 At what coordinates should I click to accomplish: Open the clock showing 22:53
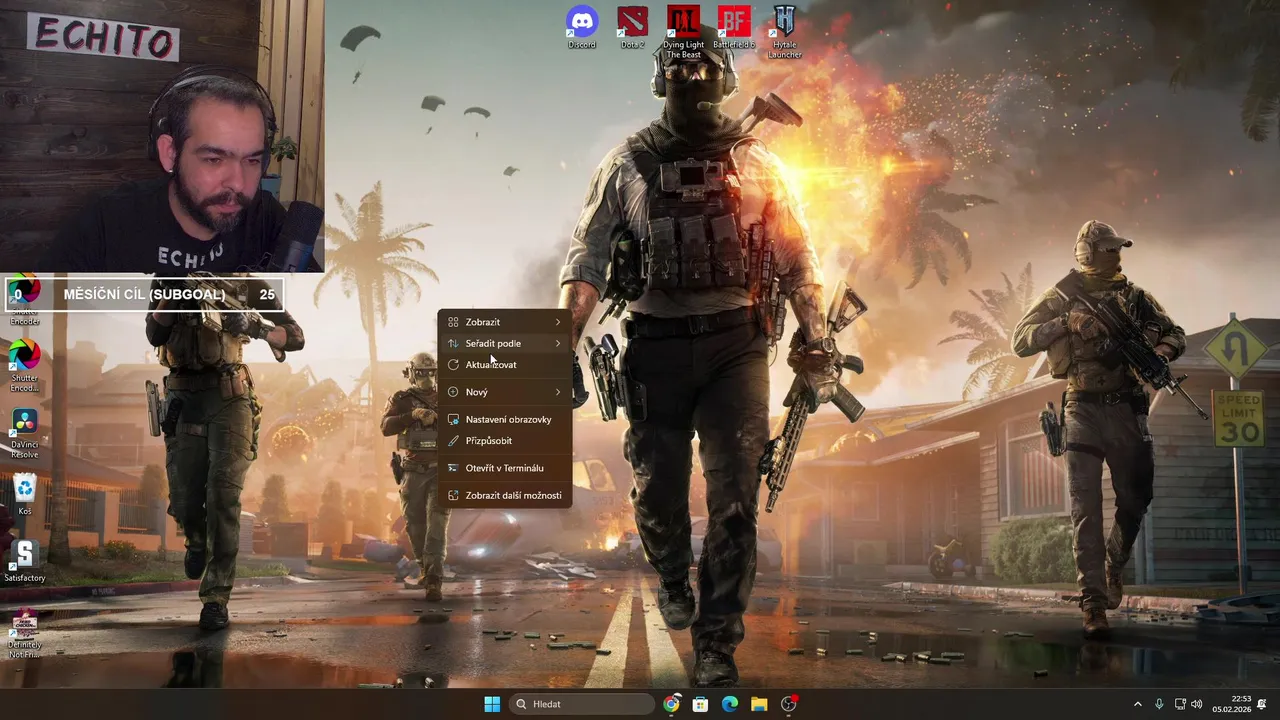(1231, 704)
